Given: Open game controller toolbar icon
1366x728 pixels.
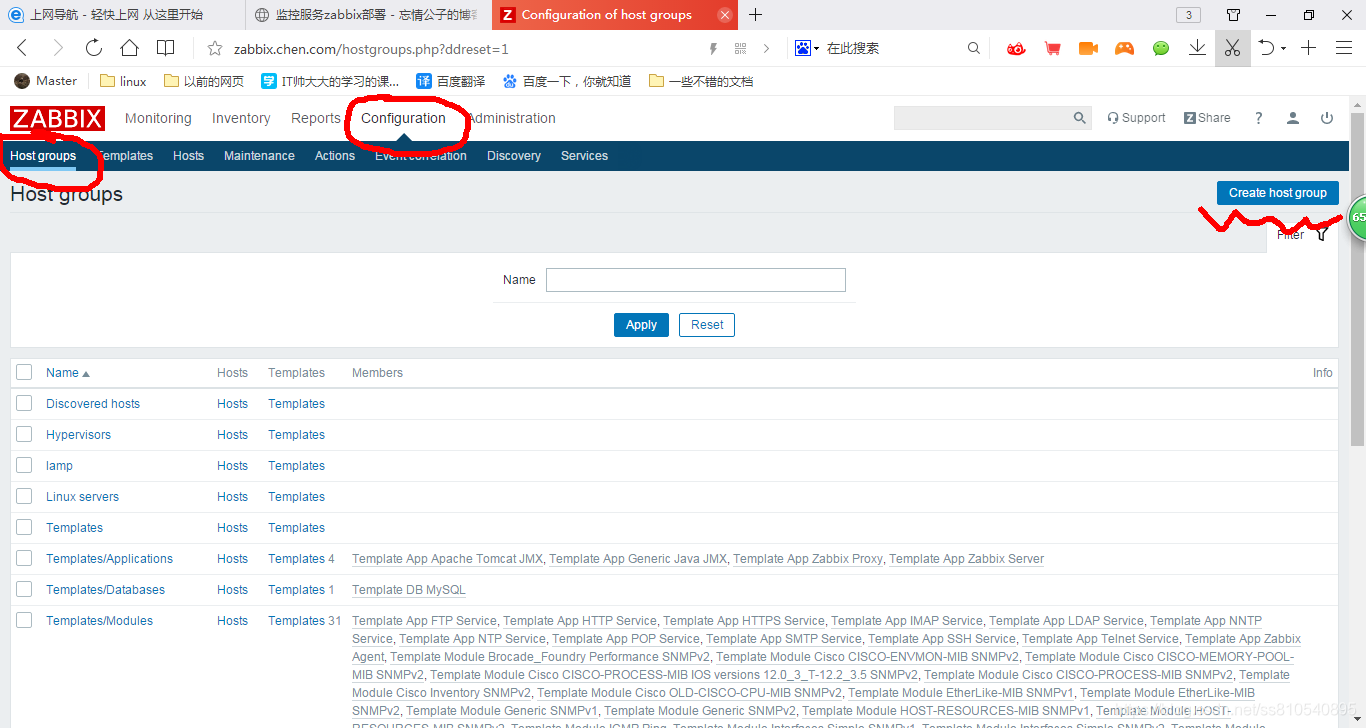Looking at the screenshot, I should 1124,48.
